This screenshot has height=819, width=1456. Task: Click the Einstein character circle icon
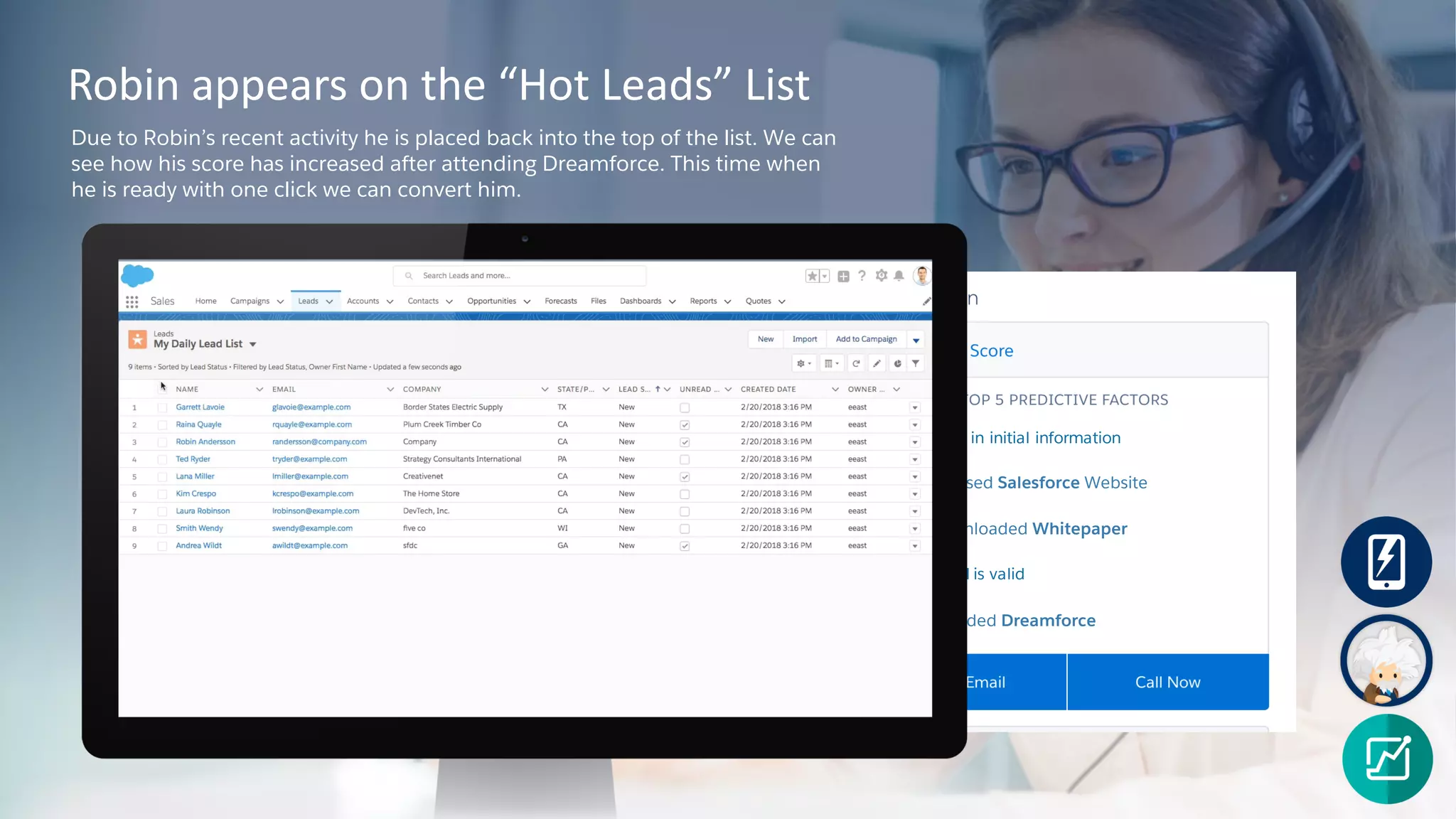pyautogui.click(x=1386, y=660)
